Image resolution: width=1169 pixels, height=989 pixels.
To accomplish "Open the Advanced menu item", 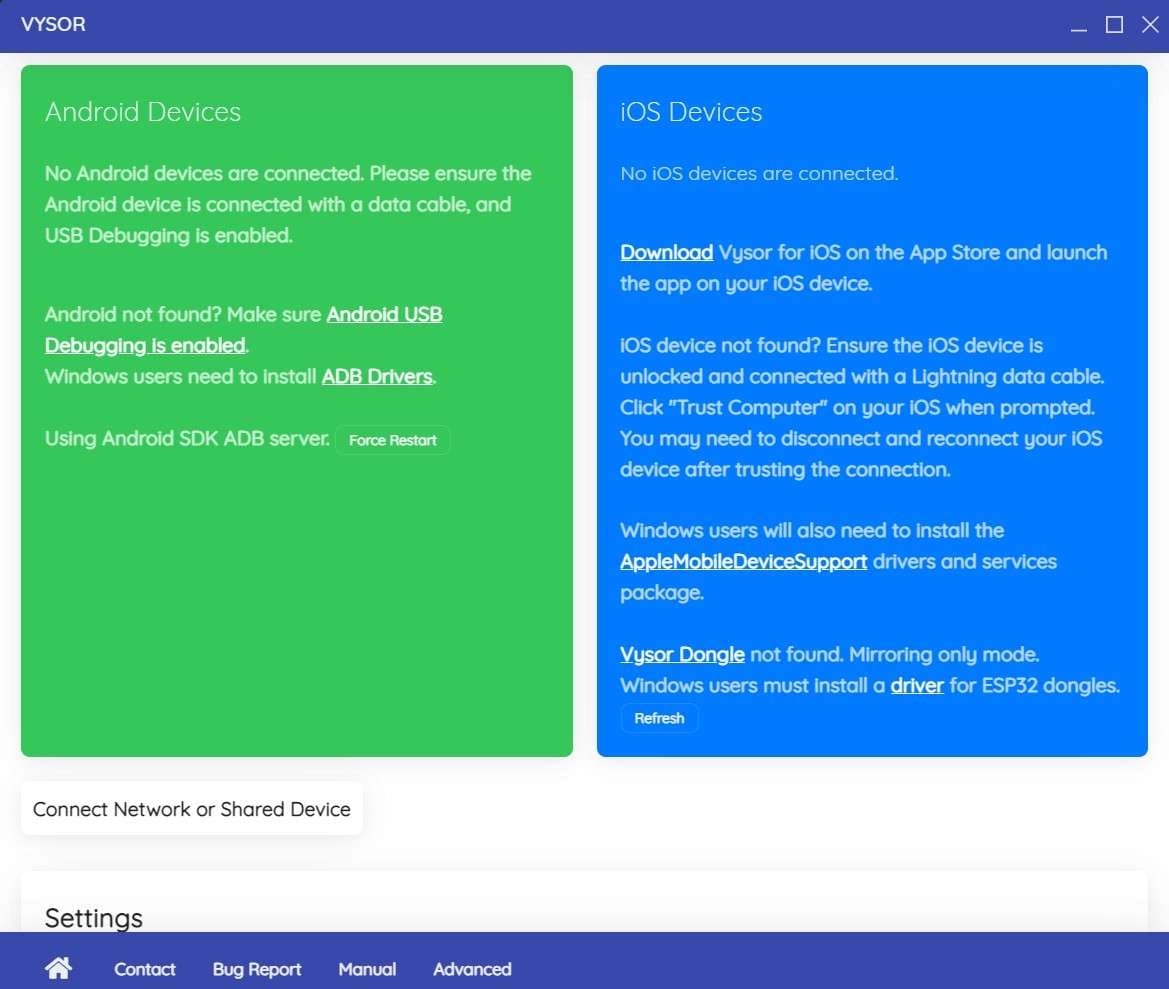I will [x=472, y=969].
